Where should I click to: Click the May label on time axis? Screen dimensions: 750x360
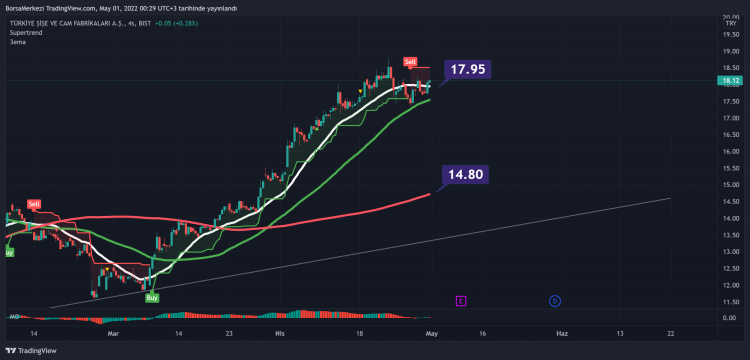pyautogui.click(x=430, y=334)
